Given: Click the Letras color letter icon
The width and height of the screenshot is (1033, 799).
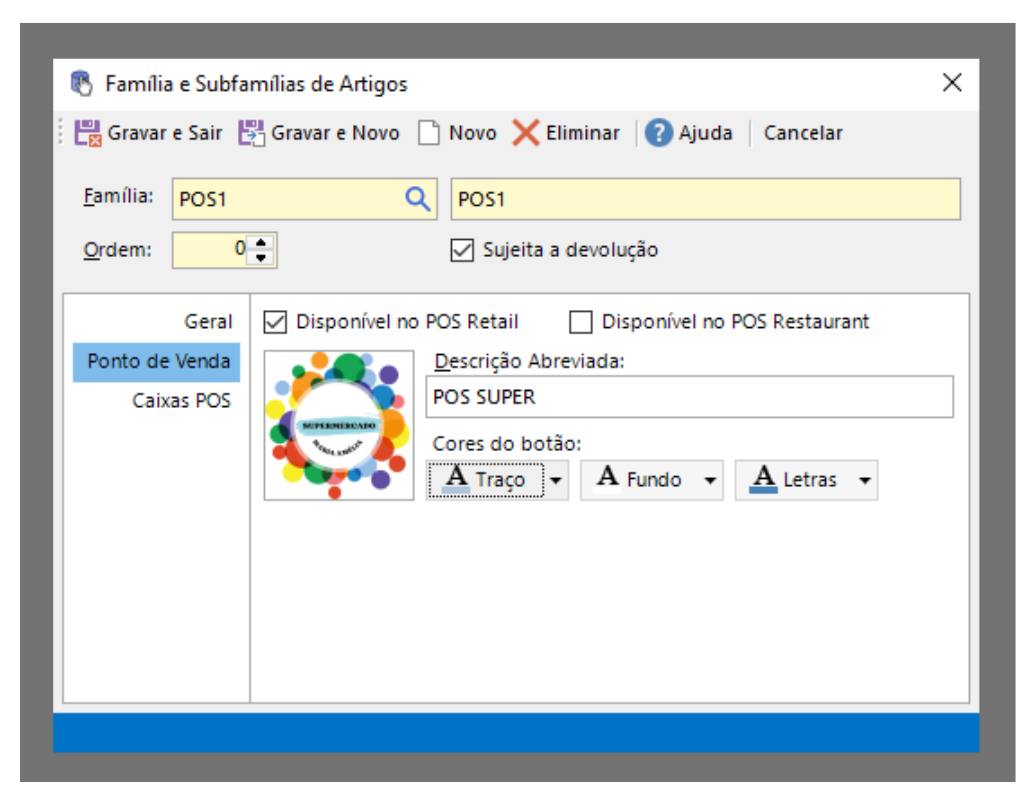Looking at the screenshot, I should tap(763, 479).
